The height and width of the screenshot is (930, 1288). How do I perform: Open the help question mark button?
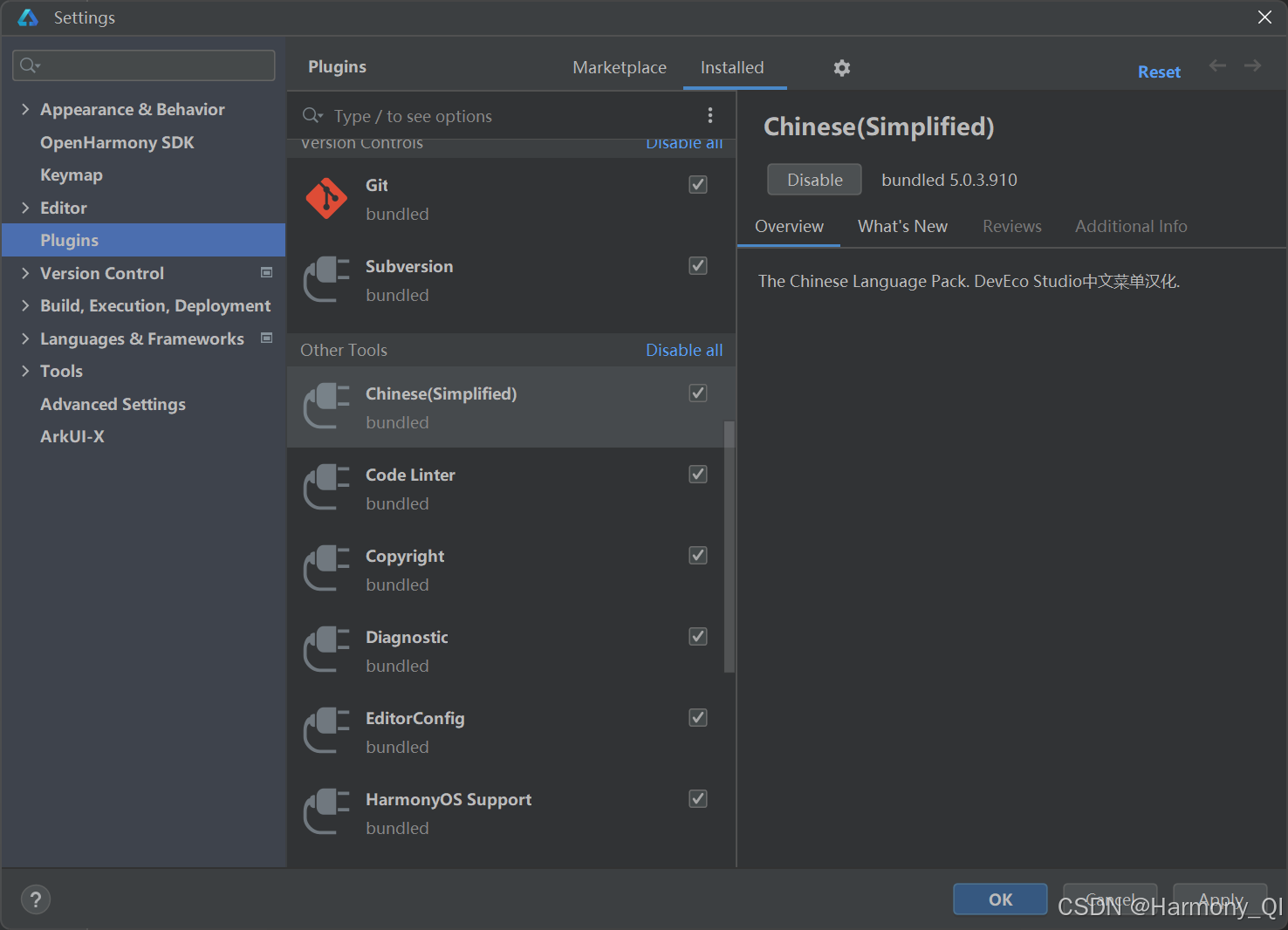pos(36,899)
